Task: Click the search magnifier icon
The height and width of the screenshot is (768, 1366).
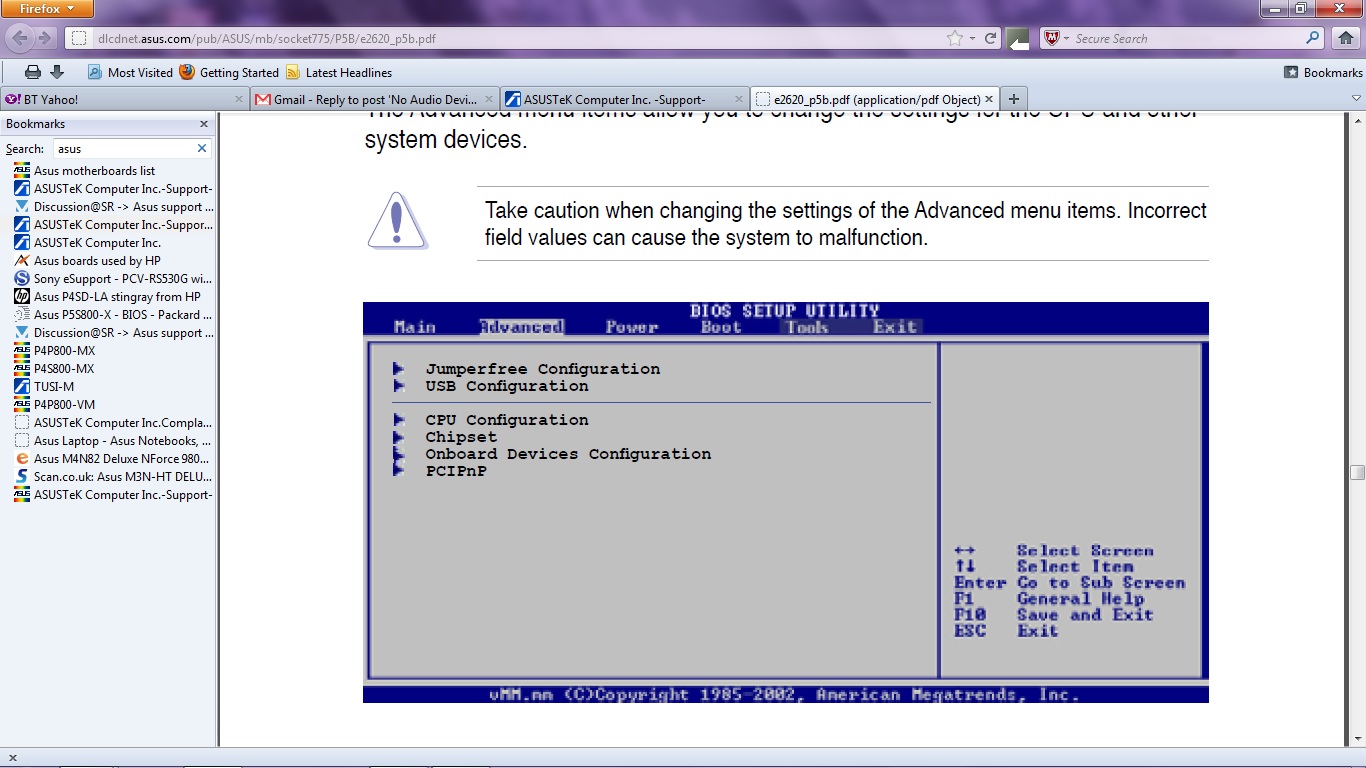Action: [1314, 38]
